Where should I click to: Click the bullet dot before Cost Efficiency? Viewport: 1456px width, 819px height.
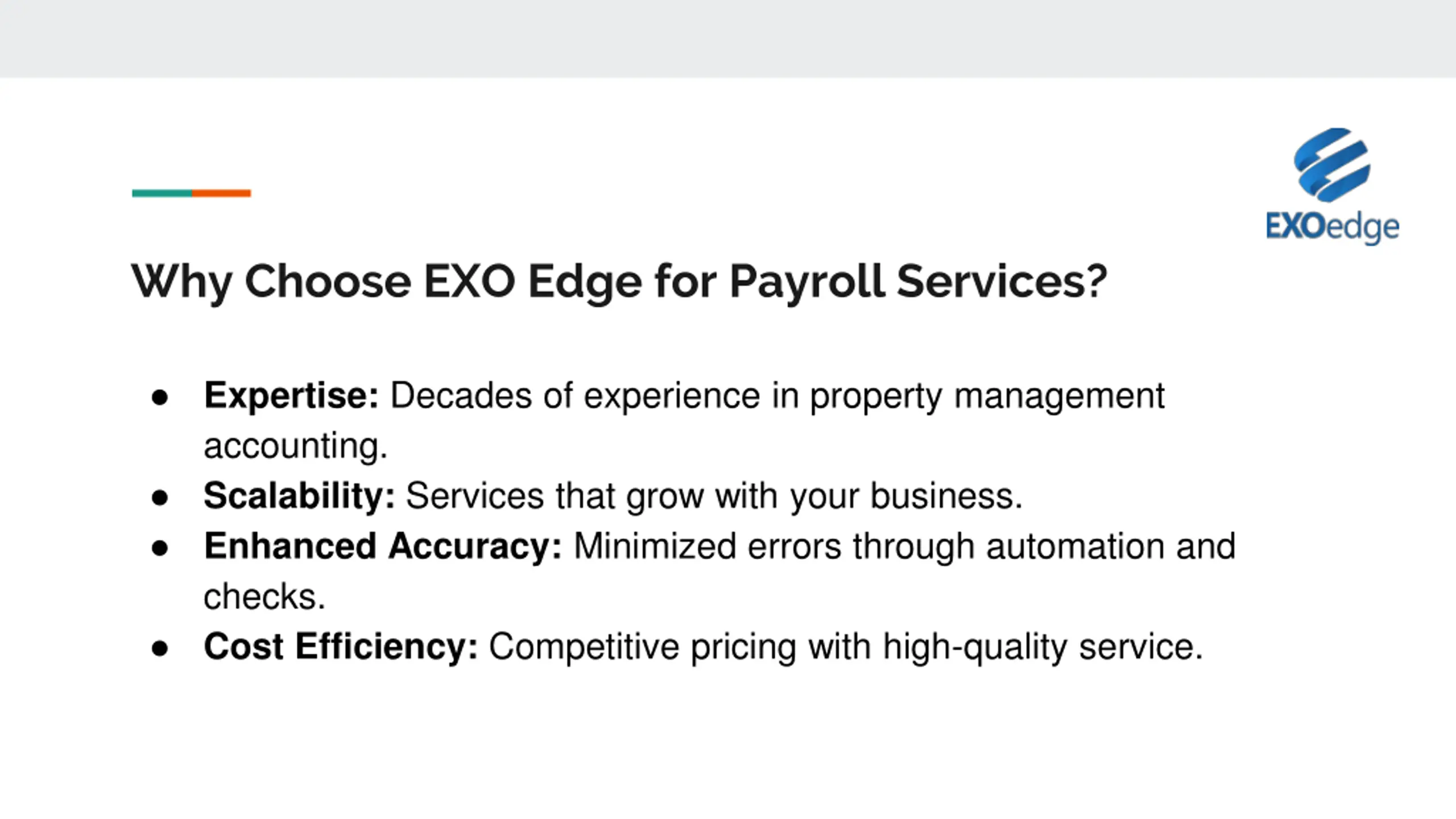coord(160,648)
